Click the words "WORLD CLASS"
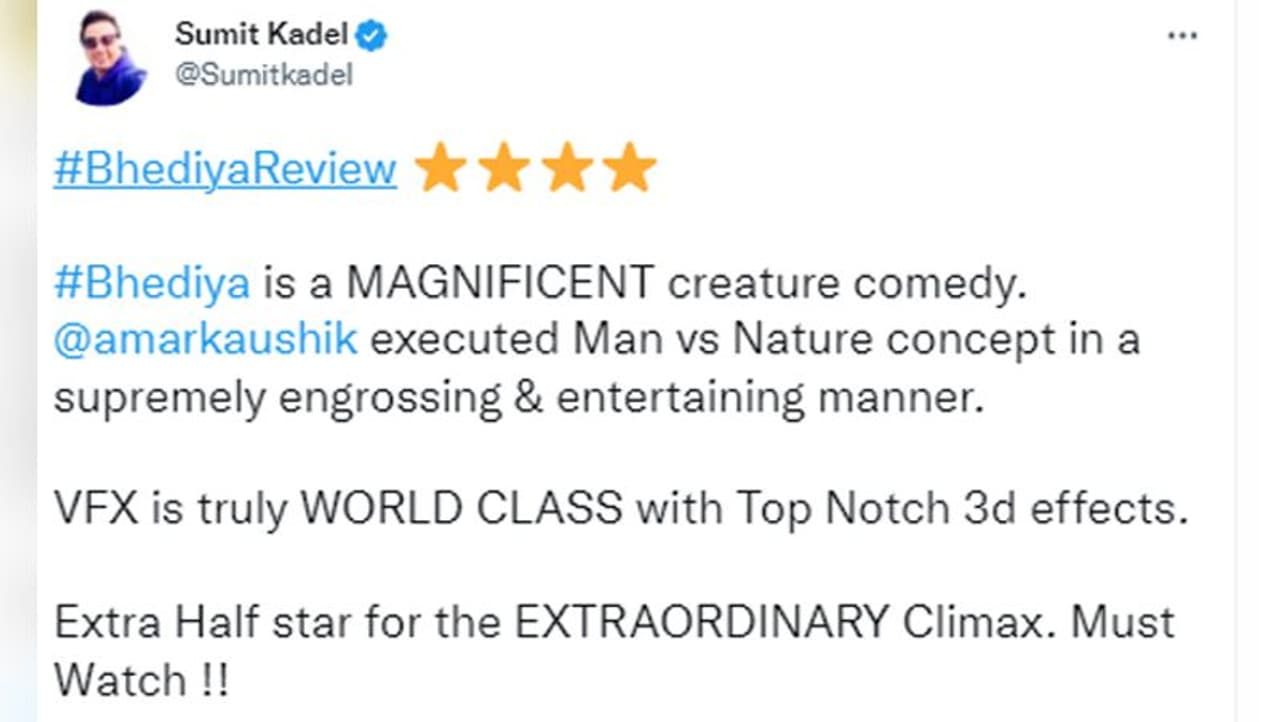 click(x=461, y=510)
